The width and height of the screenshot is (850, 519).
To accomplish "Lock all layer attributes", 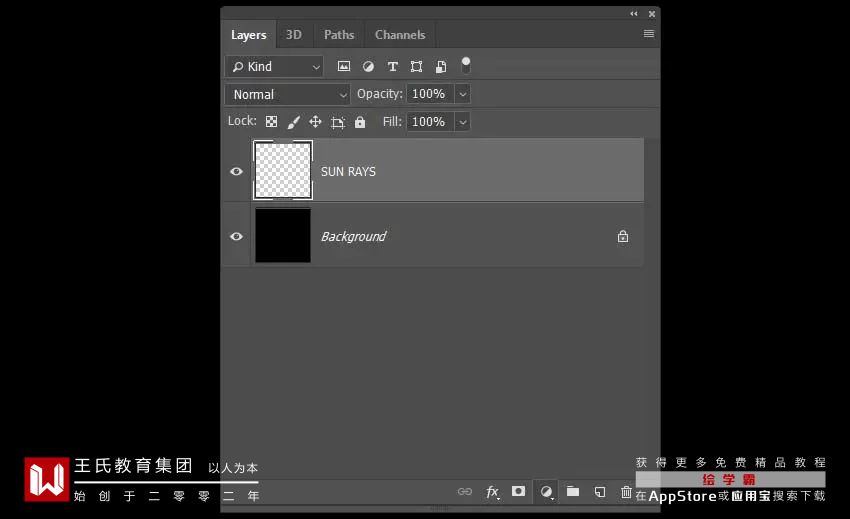I will [360, 121].
